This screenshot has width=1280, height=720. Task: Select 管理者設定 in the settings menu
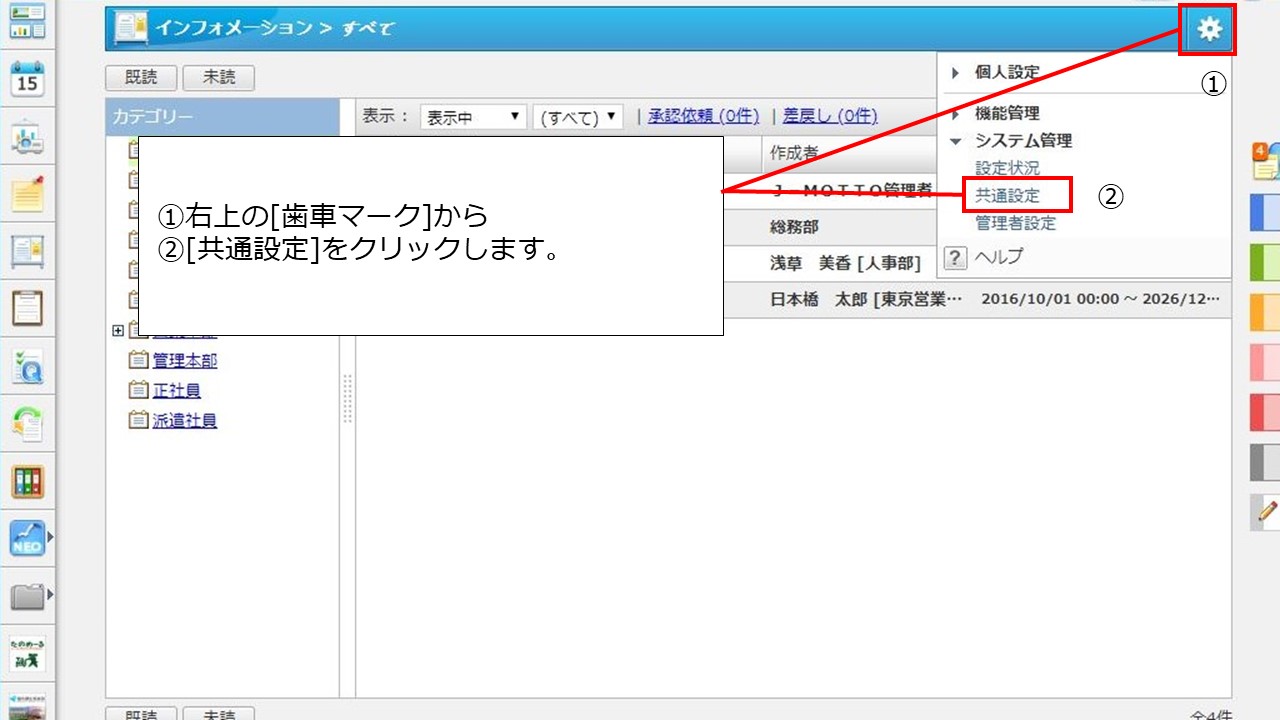pos(1015,223)
